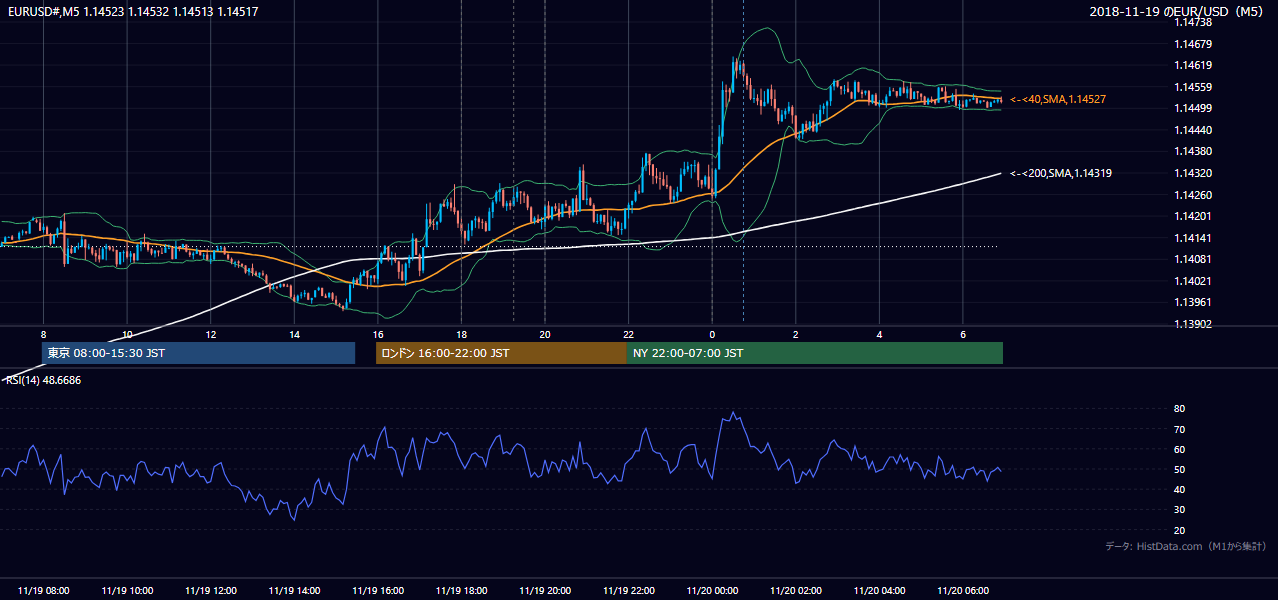Click price axis value 1.14738

click(1193, 22)
